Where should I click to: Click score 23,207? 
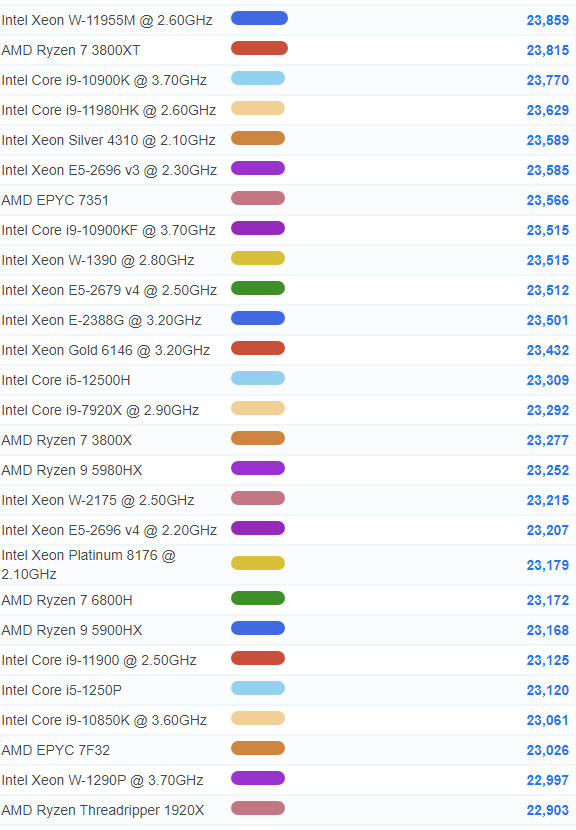547,530
